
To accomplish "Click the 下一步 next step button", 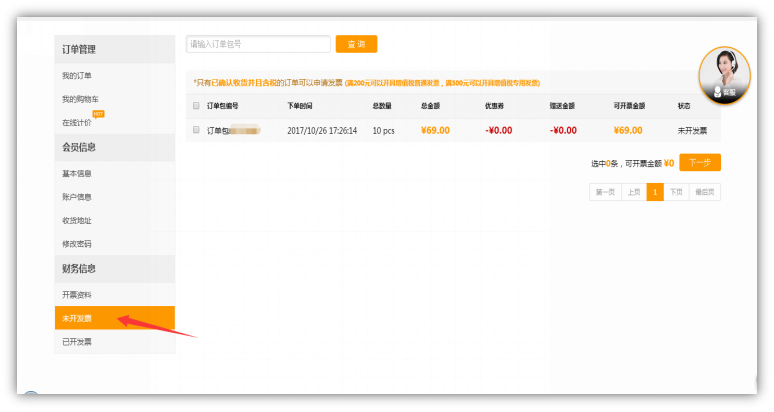I will click(699, 162).
